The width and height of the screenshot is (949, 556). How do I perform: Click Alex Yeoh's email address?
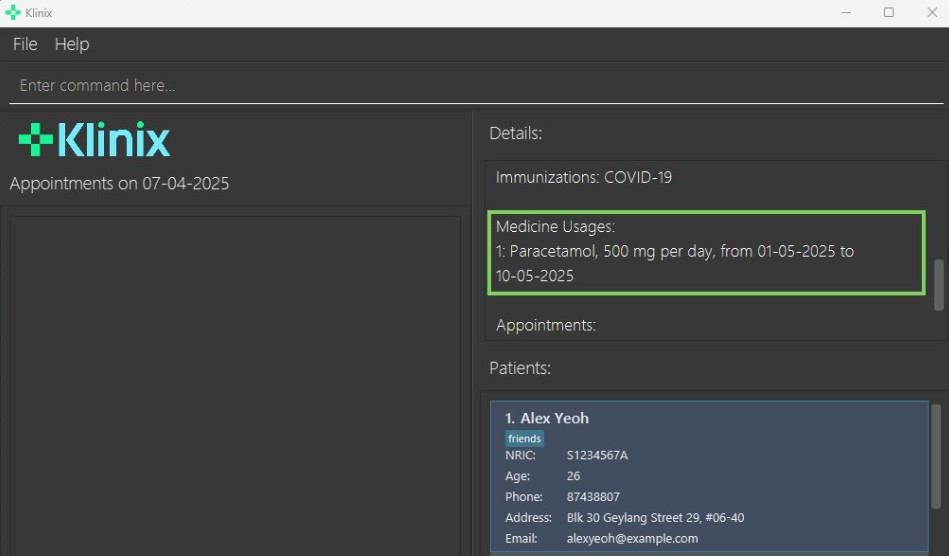[x=632, y=538]
